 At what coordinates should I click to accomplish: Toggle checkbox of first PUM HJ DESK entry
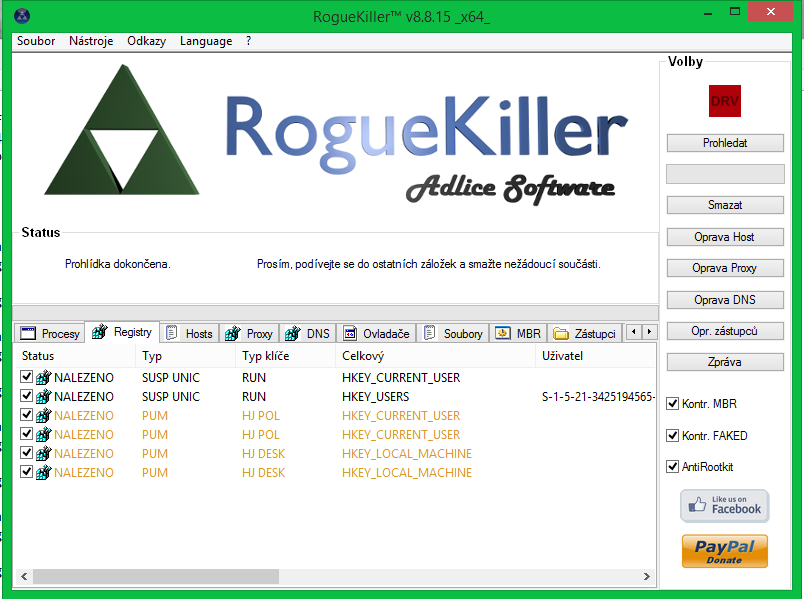pos(27,453)
